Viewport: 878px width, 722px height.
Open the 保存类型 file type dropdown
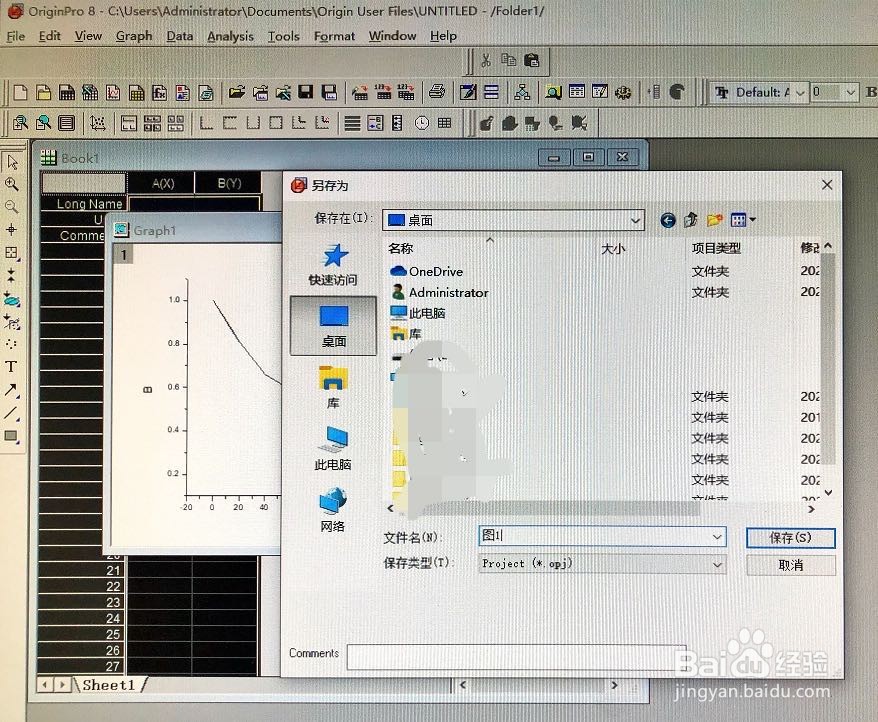pos(717,563)
